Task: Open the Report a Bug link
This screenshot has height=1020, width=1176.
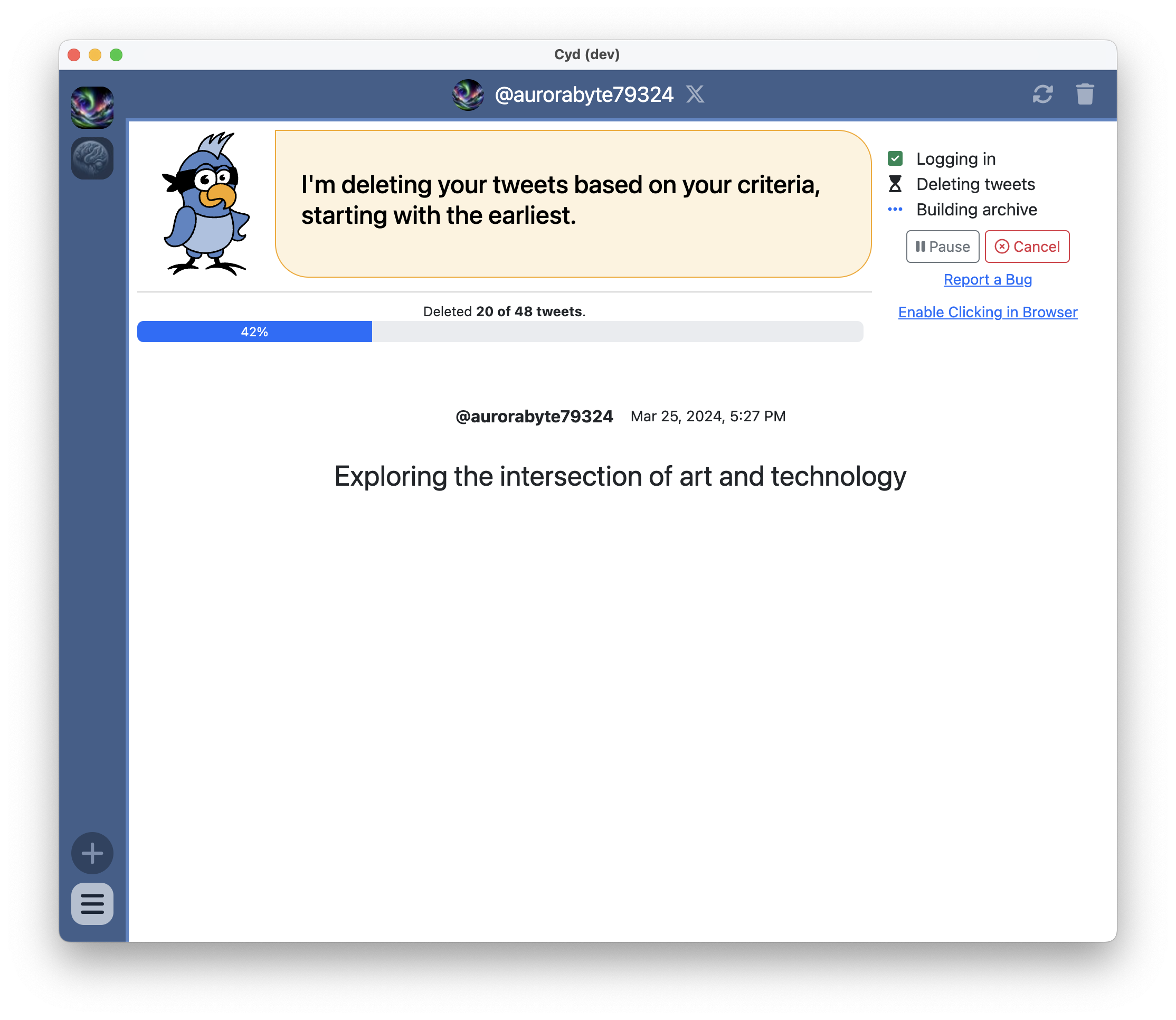Action: tap(987, 279)
